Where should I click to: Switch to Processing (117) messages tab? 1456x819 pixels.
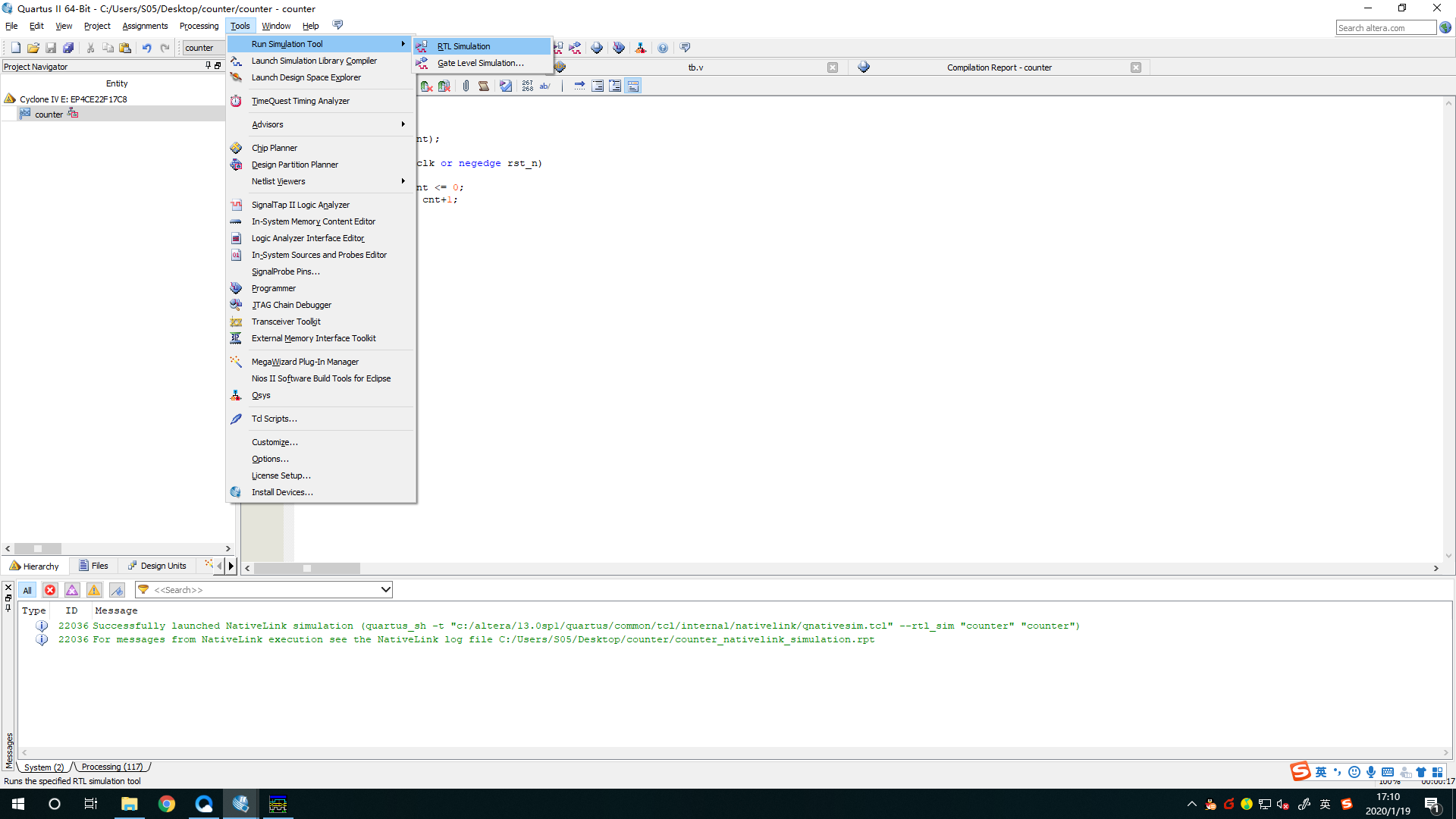[112, 767]
